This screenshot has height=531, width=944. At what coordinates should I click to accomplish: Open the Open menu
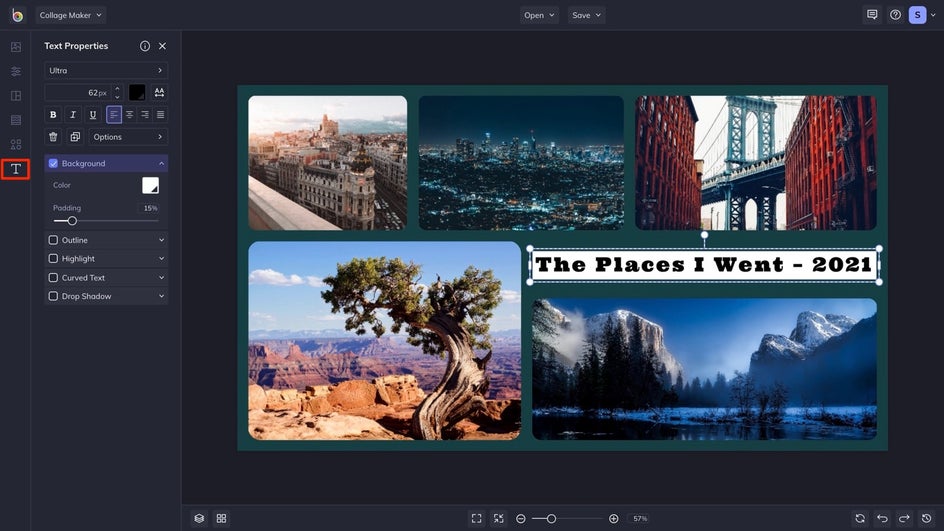[539, 15]
